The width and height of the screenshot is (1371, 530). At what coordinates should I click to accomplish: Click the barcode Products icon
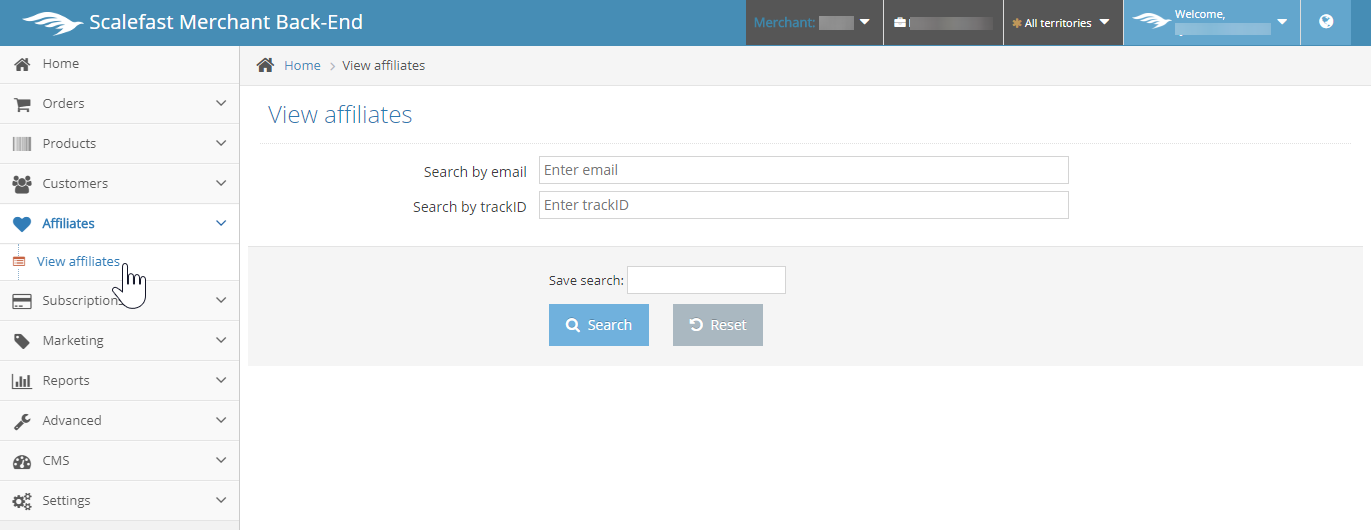click(x=21, y=144)
